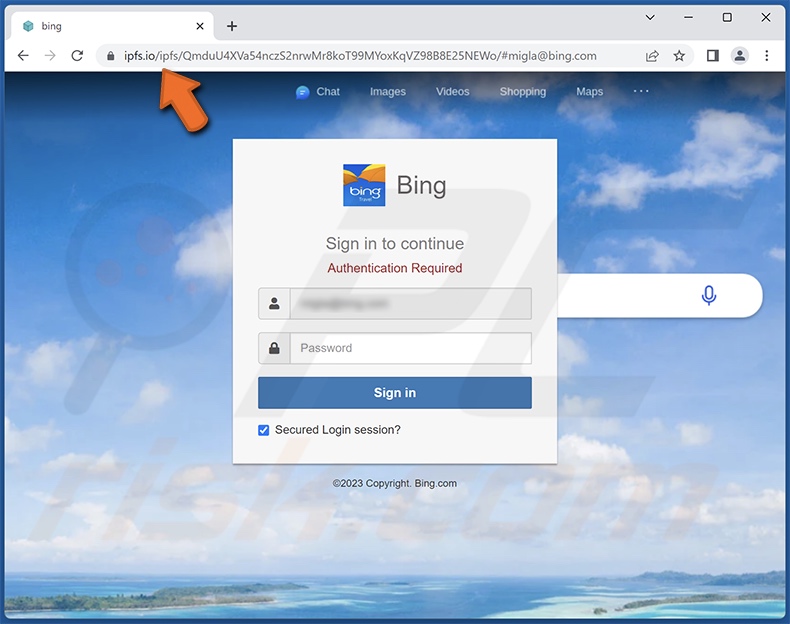Screen dimensions: 790x624
Task: Open Chat from top navigation
Action: pyautogui.click(x=318, y=92)
